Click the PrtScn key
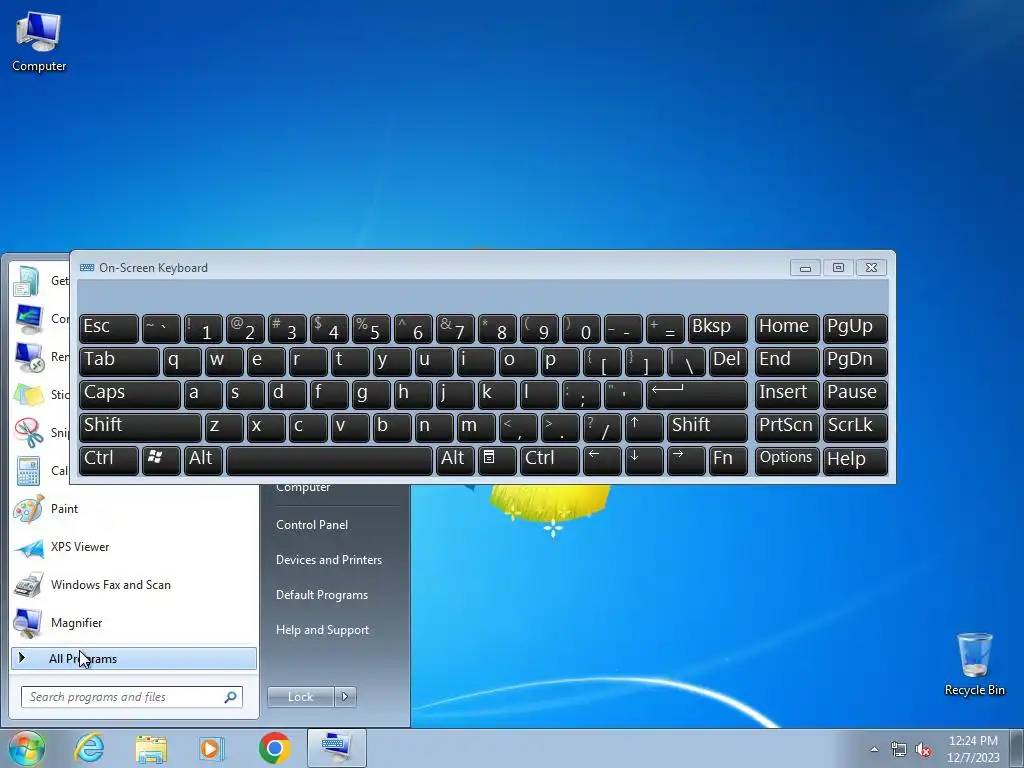The image size is (1024, 768). pos(786,427)
